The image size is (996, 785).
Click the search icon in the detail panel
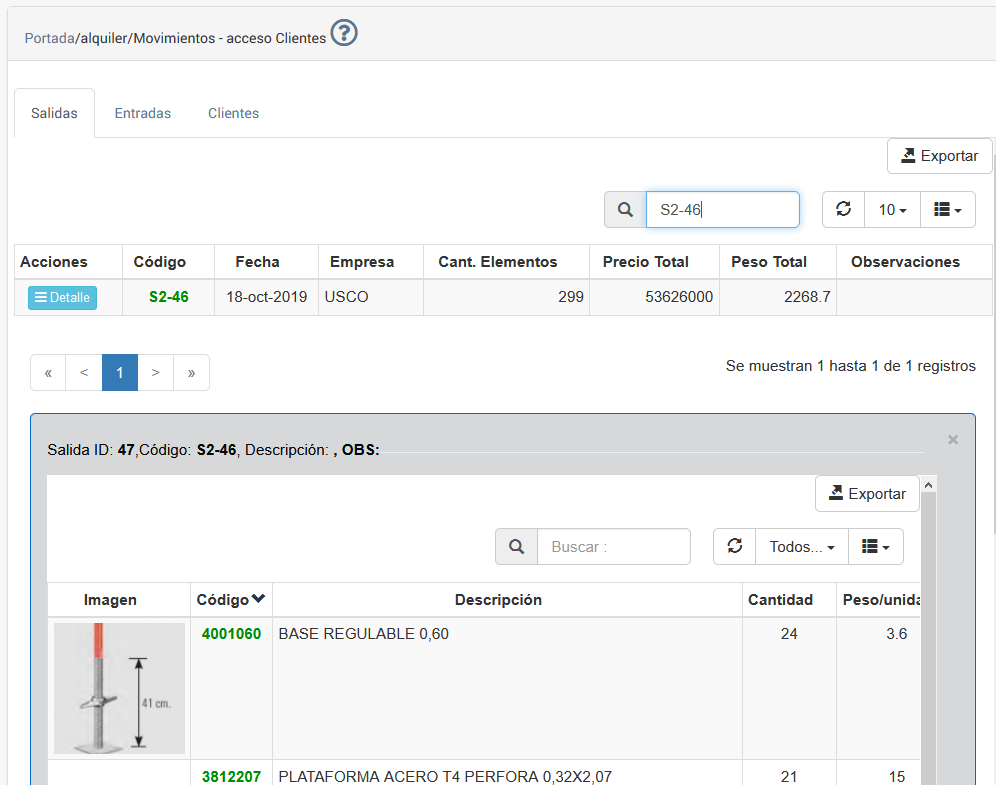pyautogui.click(x=516, y=547)
